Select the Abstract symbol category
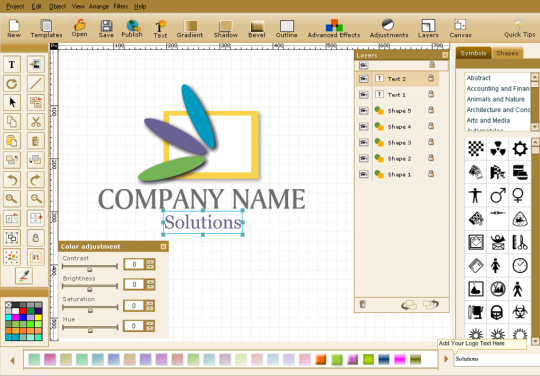The width and height of the screenshot is (540, 376). click(x=478, y=78)
